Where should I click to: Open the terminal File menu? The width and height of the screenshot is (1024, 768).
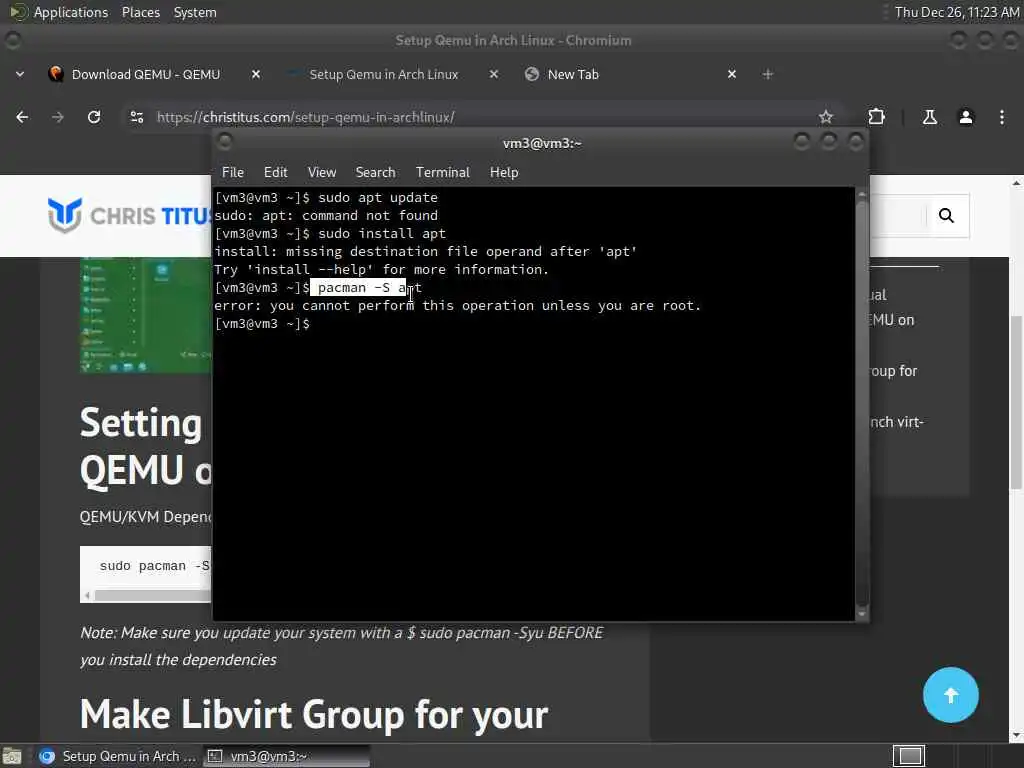(x=232, y=172)
